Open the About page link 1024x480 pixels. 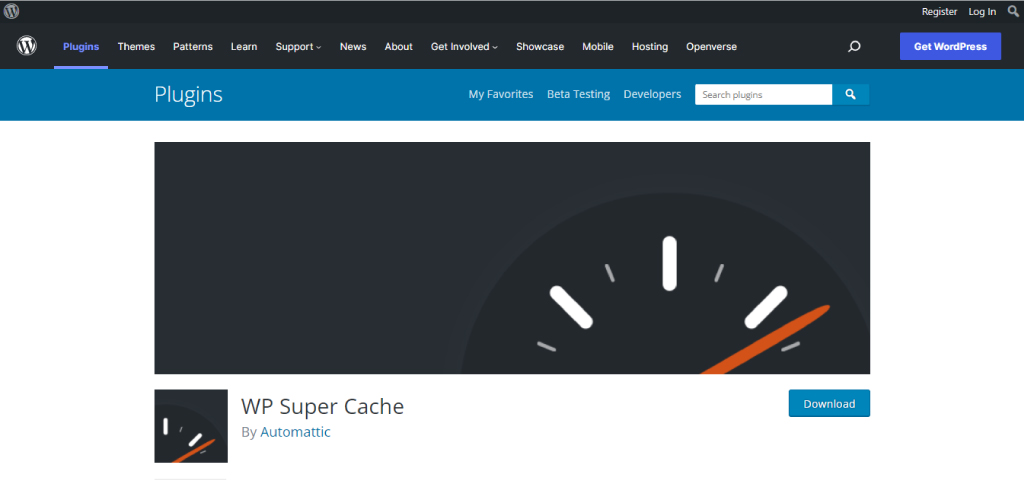pos(398,46)
